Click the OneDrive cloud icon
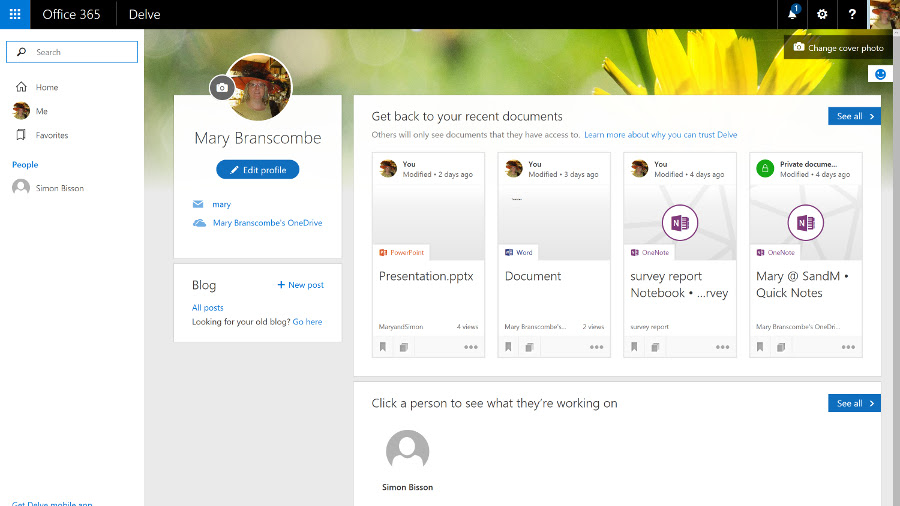Screen dimensions: 900x506 click(x=199, y=223)
